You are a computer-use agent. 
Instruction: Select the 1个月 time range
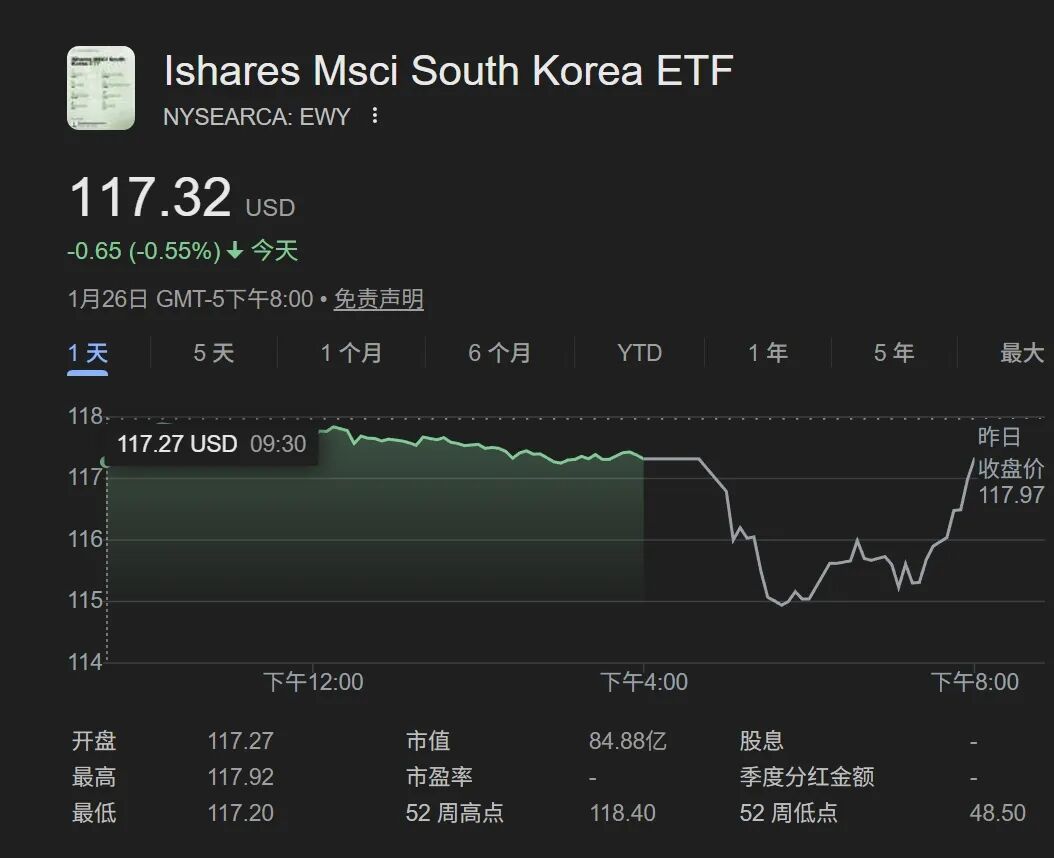click(350, 353)
